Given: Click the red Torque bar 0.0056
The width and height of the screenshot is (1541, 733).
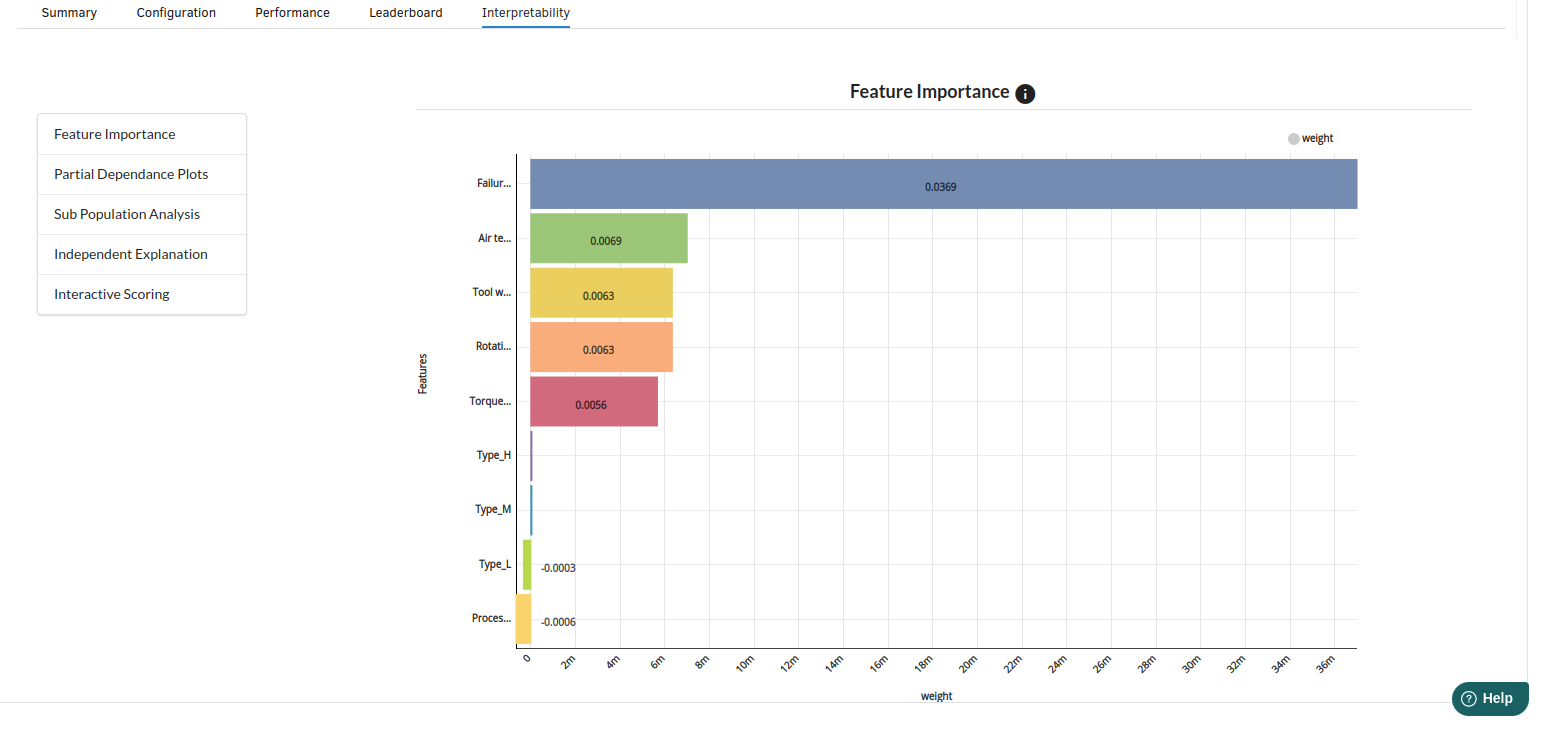Looking at the screenshot, I should [593, 401].
